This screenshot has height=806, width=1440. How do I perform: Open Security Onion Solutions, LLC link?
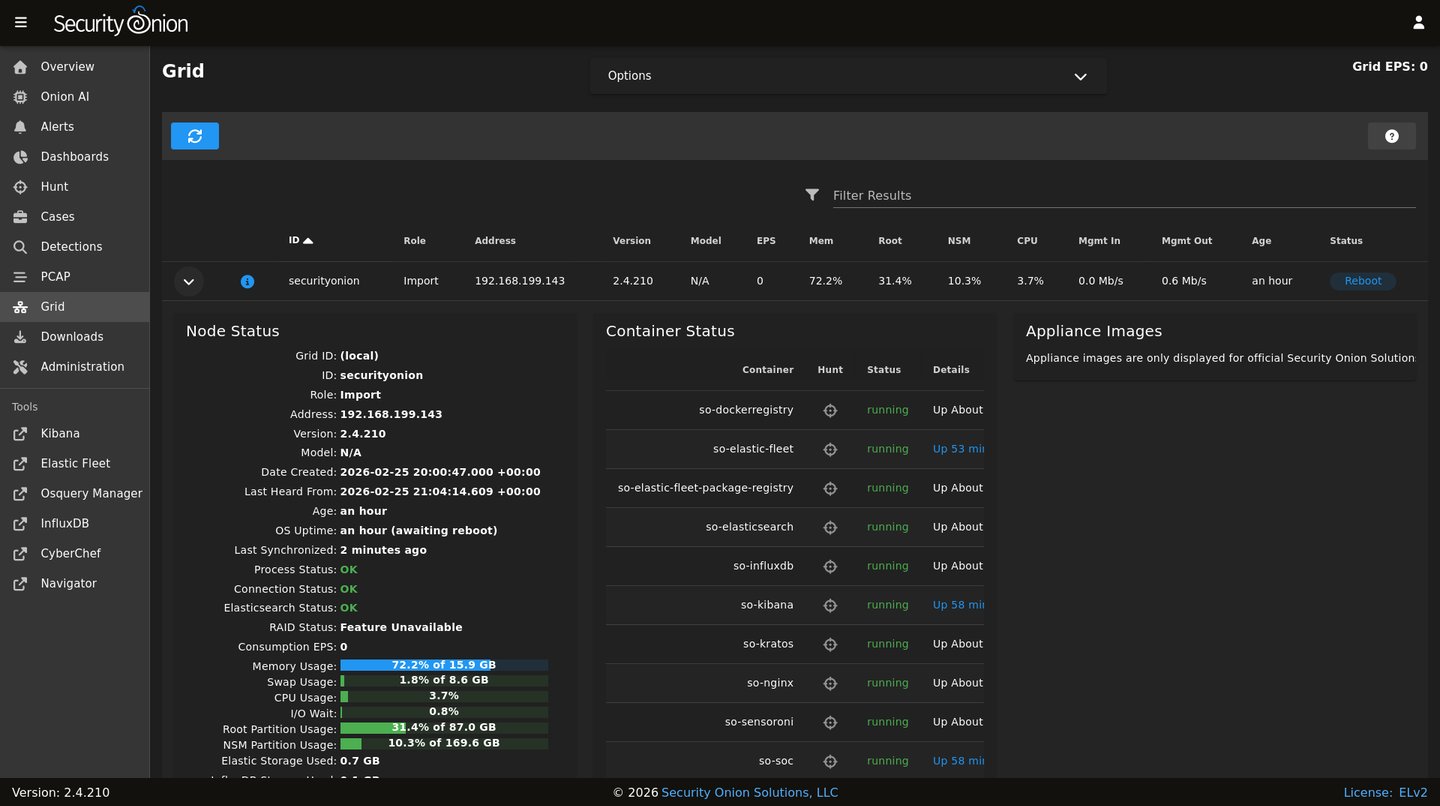[x=749, y=793]
